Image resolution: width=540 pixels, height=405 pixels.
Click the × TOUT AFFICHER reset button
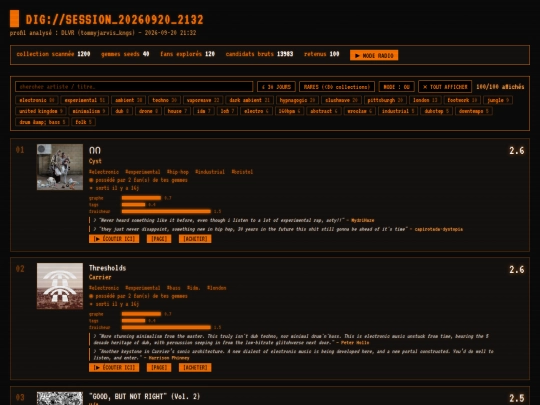pos(445,86)
